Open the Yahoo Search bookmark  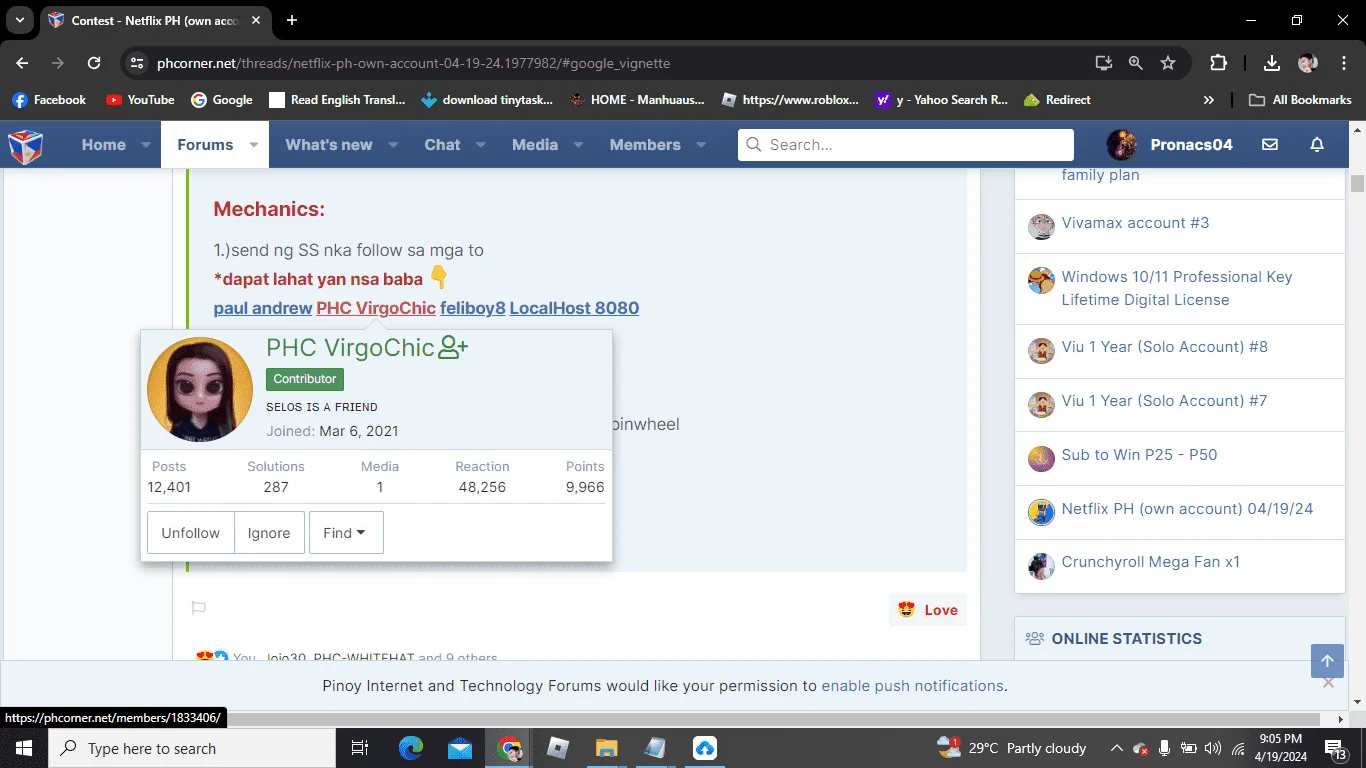942,100
